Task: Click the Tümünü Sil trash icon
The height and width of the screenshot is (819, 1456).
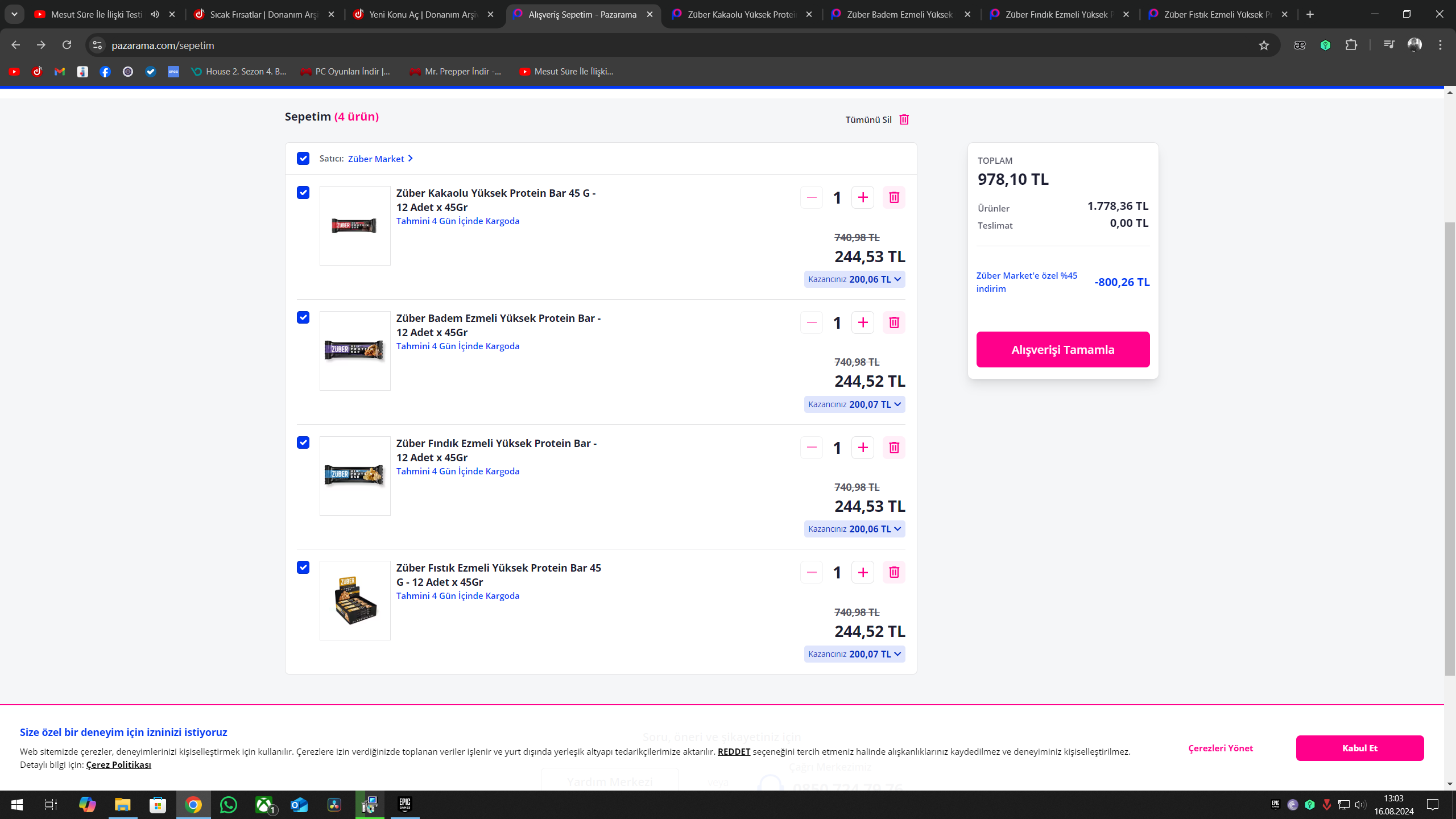Action: coord(904,119)
